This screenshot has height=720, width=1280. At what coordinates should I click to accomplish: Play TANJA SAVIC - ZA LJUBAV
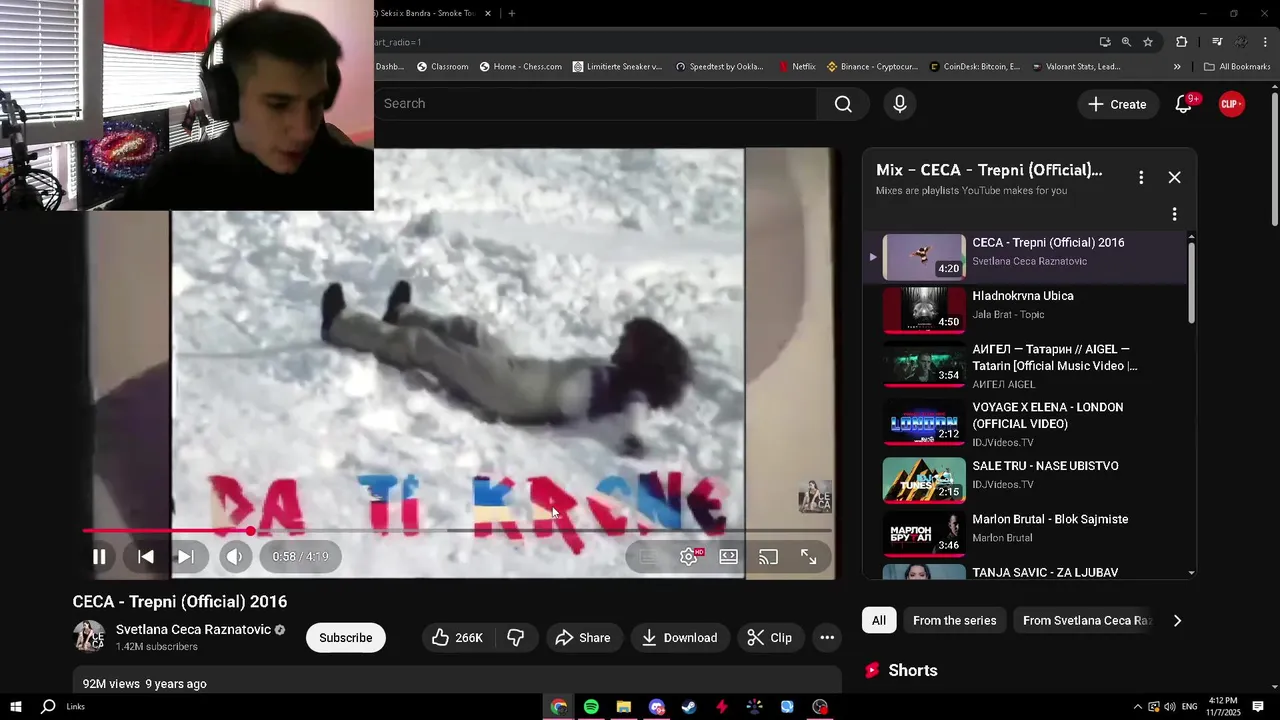point(1025,572)
